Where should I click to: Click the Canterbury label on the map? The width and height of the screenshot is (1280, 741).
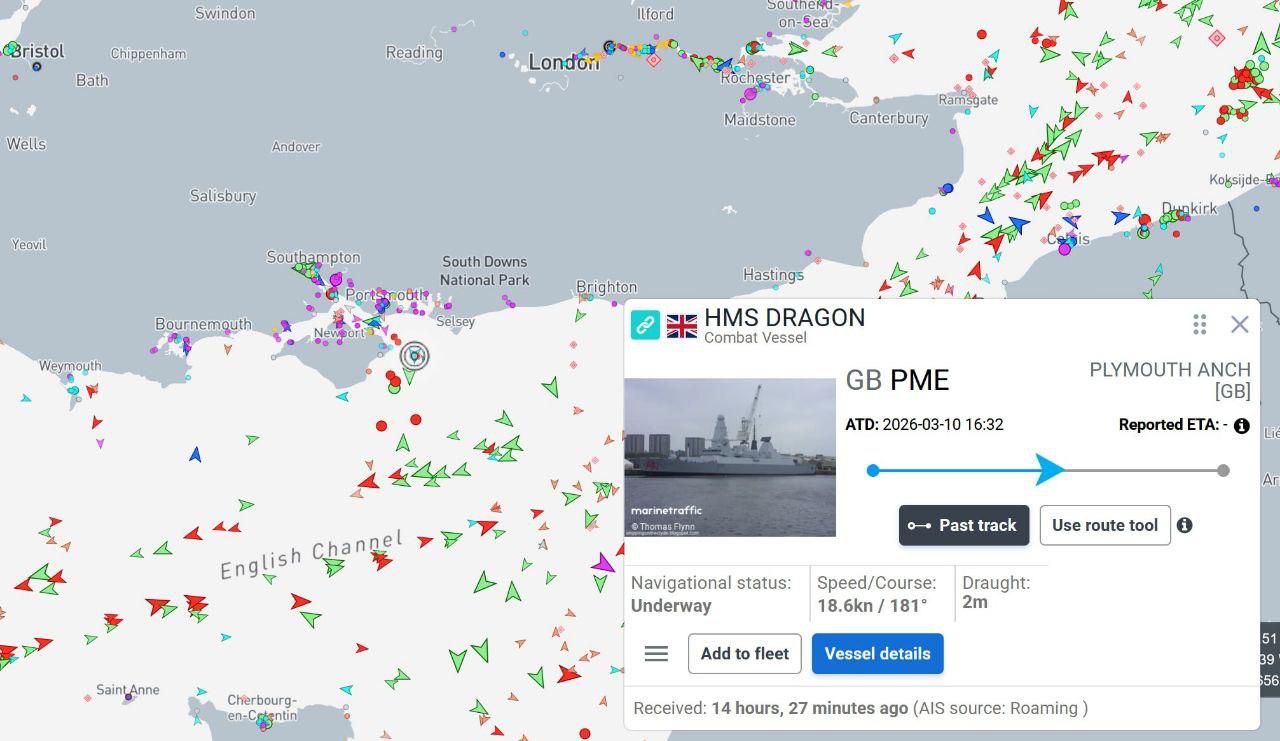coord(888,118)
